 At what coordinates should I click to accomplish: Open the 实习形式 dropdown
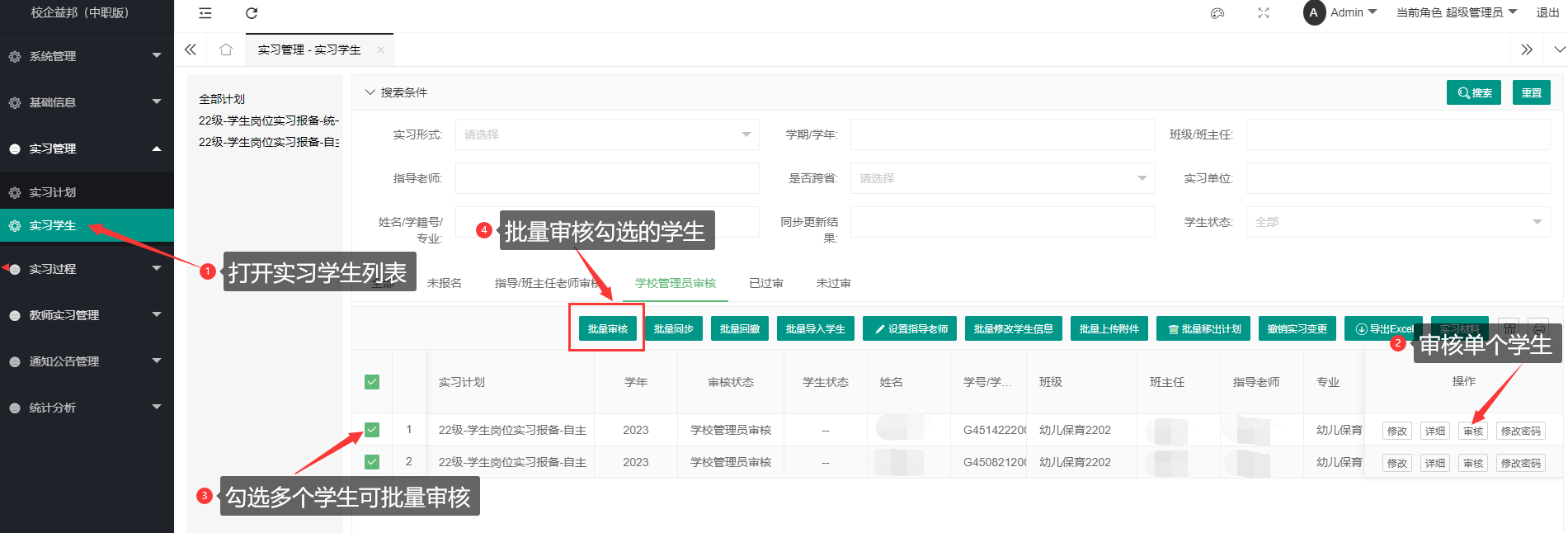(x=606, y=134)
